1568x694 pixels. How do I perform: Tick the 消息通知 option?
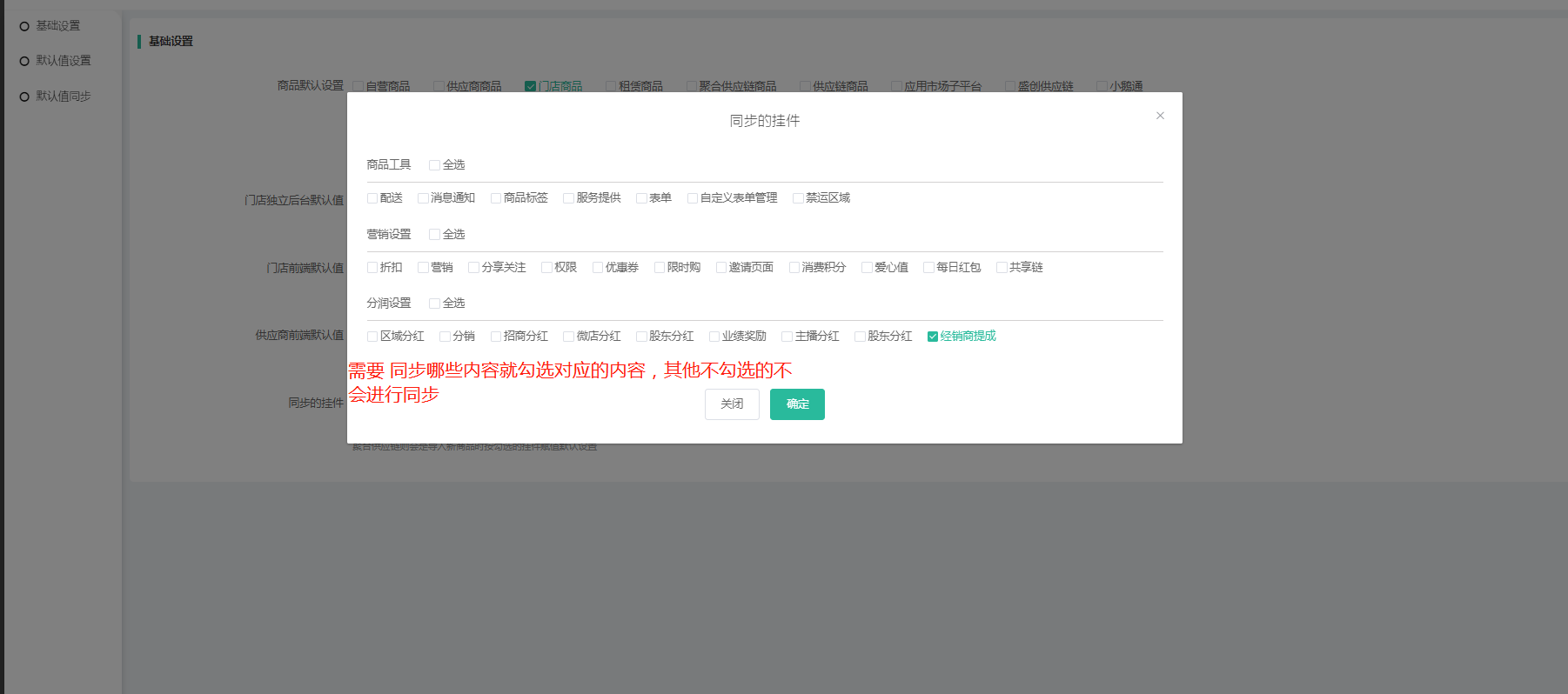pyautogui.click(x=423, y=198)
